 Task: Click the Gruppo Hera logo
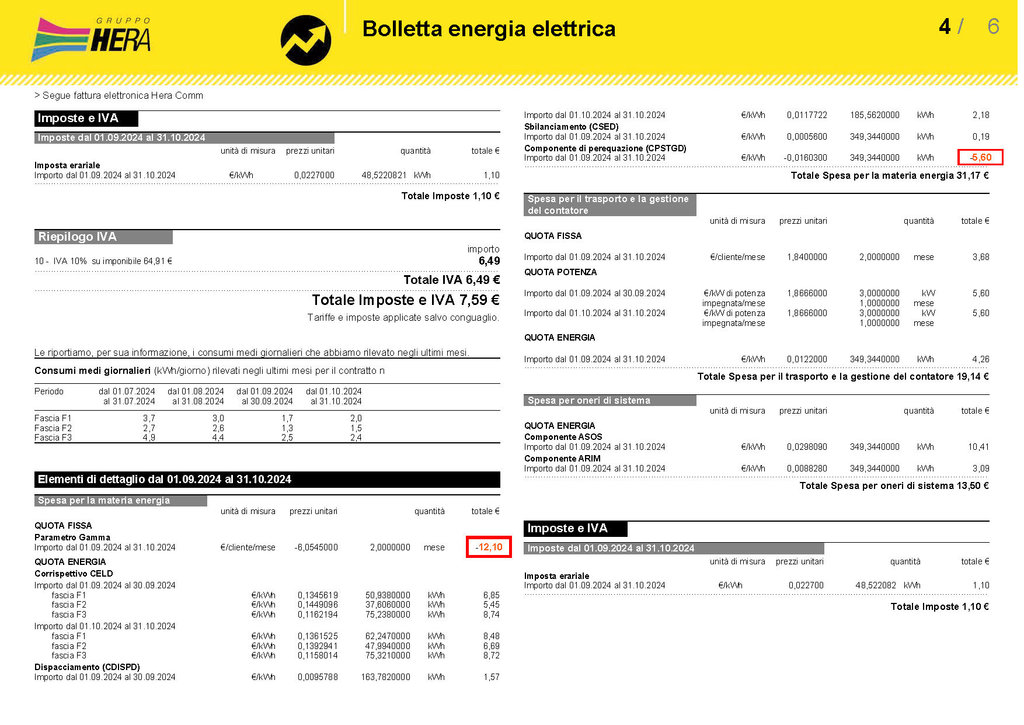click(x=91, y=39)
